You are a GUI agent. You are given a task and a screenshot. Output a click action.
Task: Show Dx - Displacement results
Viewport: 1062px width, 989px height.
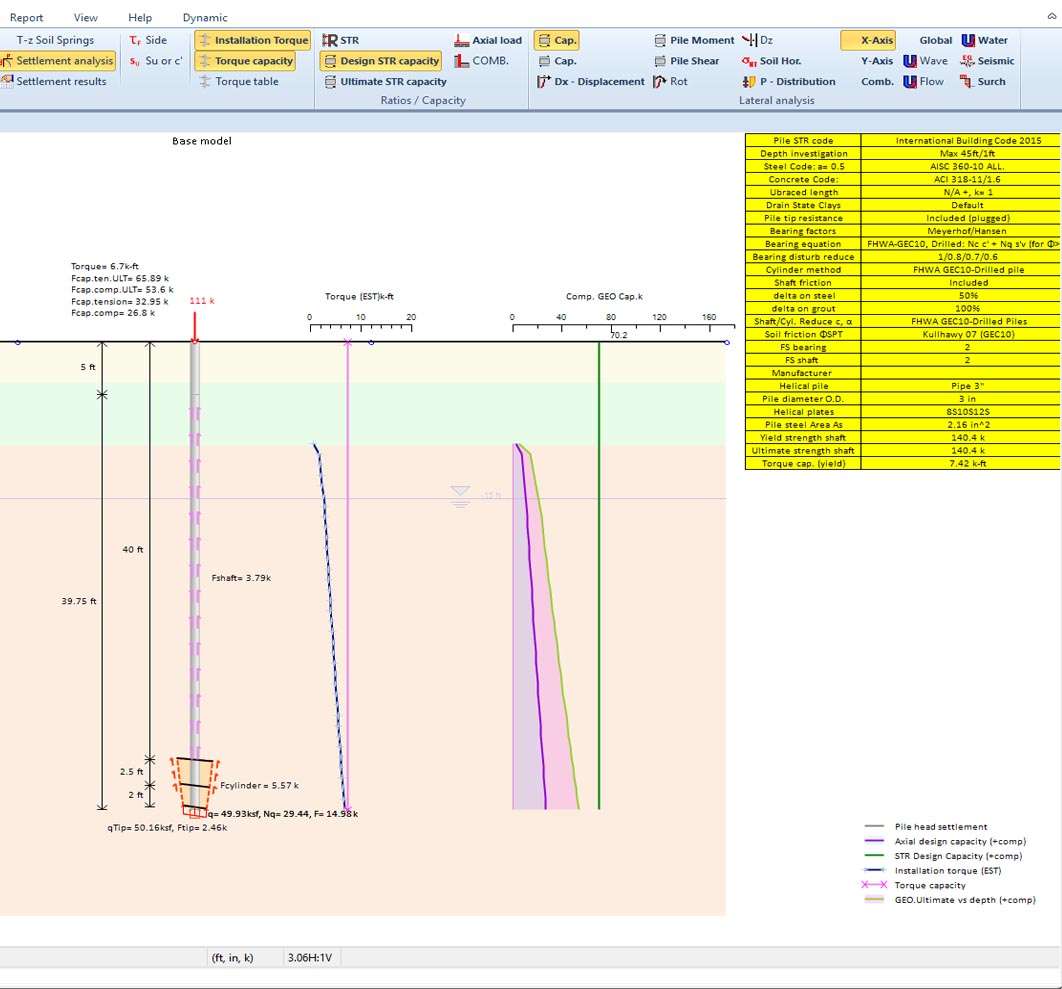(590, 82)
